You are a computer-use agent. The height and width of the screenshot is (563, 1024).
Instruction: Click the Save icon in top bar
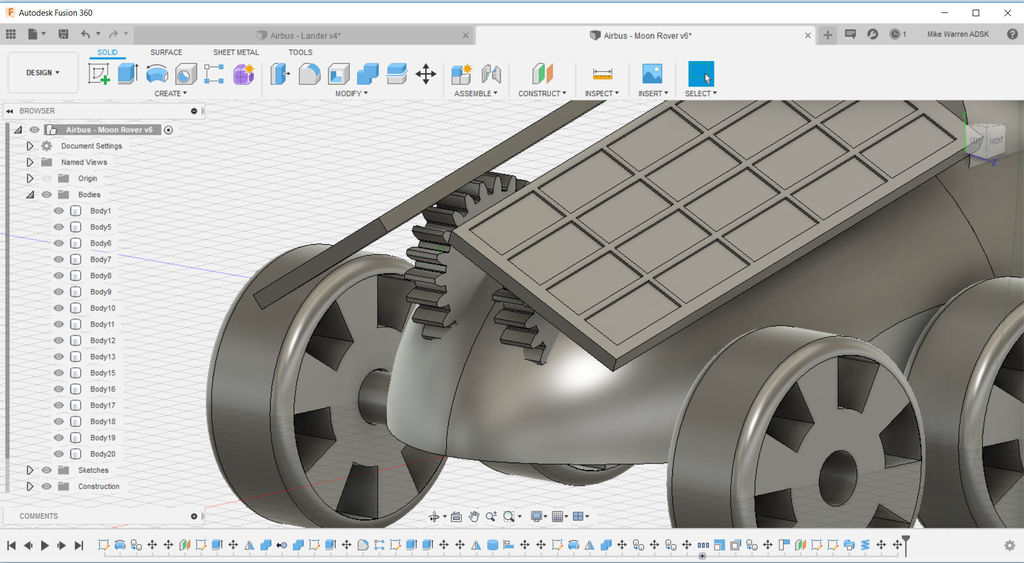(64, 34)
